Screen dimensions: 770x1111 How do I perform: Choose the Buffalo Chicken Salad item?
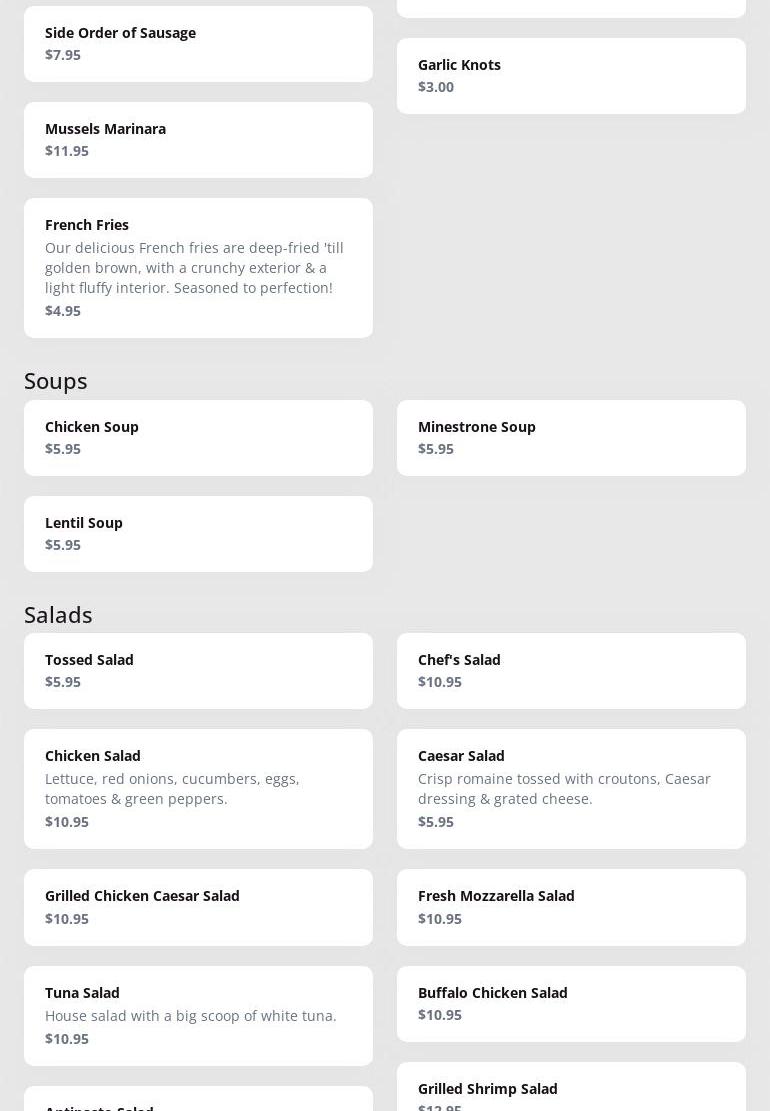571,1004
